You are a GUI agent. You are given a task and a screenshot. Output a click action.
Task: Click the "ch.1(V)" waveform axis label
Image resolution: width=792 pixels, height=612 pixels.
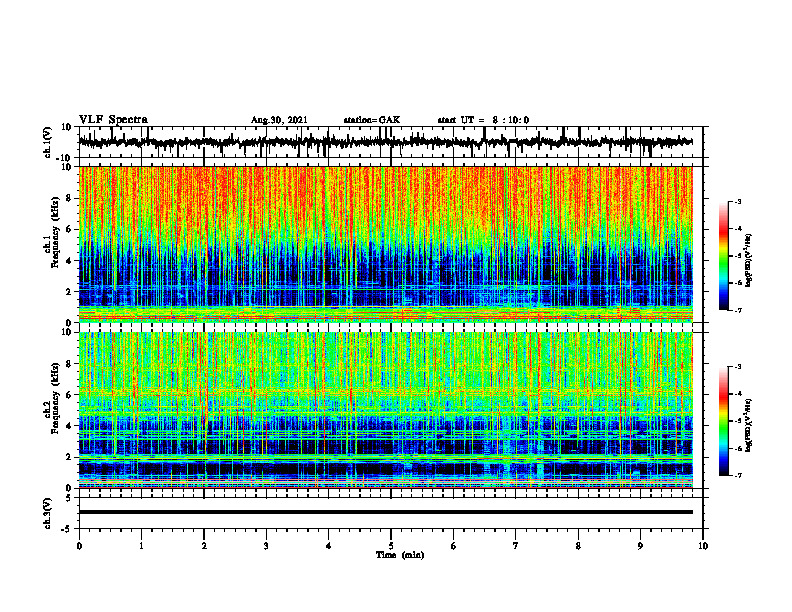(x=48, y=142)
